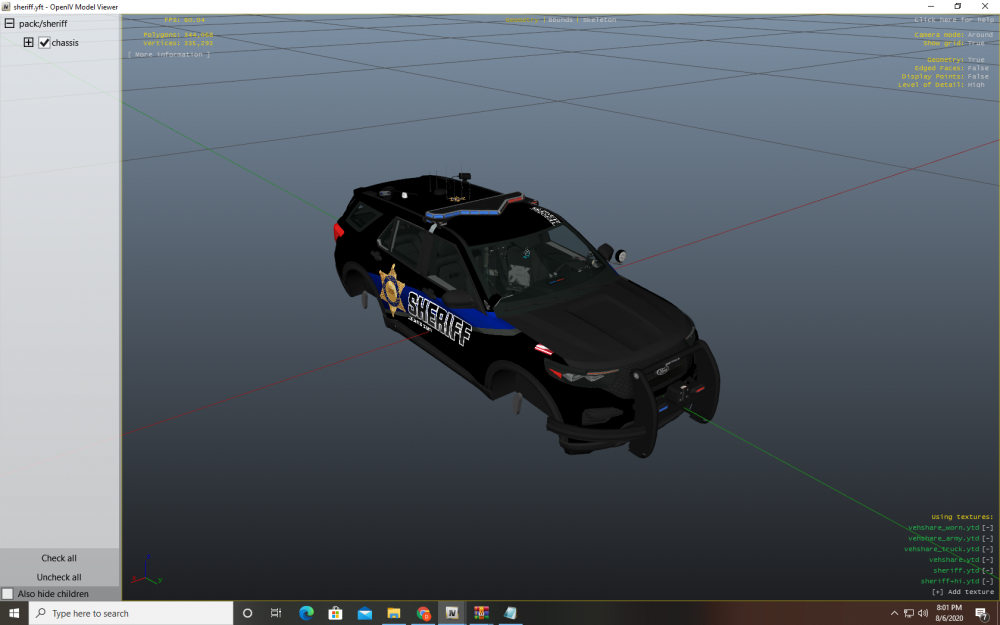Focus the Type here to search box
The image size is (1000, 625).
point(131,614)
